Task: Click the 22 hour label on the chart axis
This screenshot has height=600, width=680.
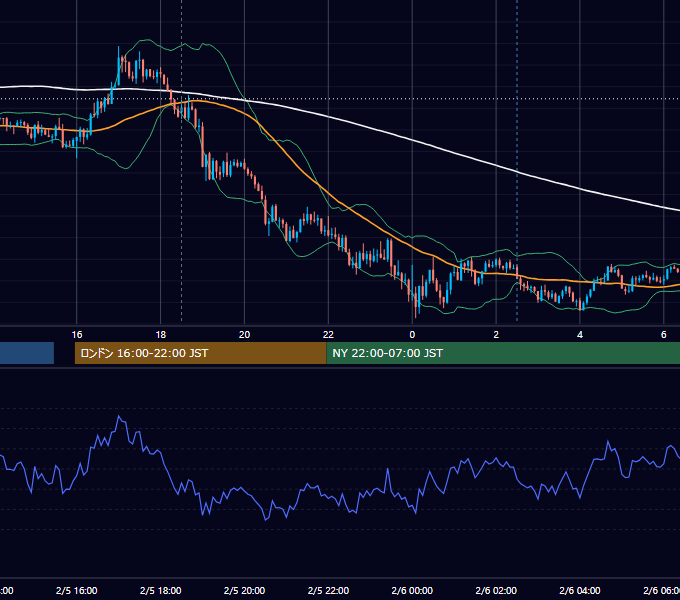Action: [328, 335]
